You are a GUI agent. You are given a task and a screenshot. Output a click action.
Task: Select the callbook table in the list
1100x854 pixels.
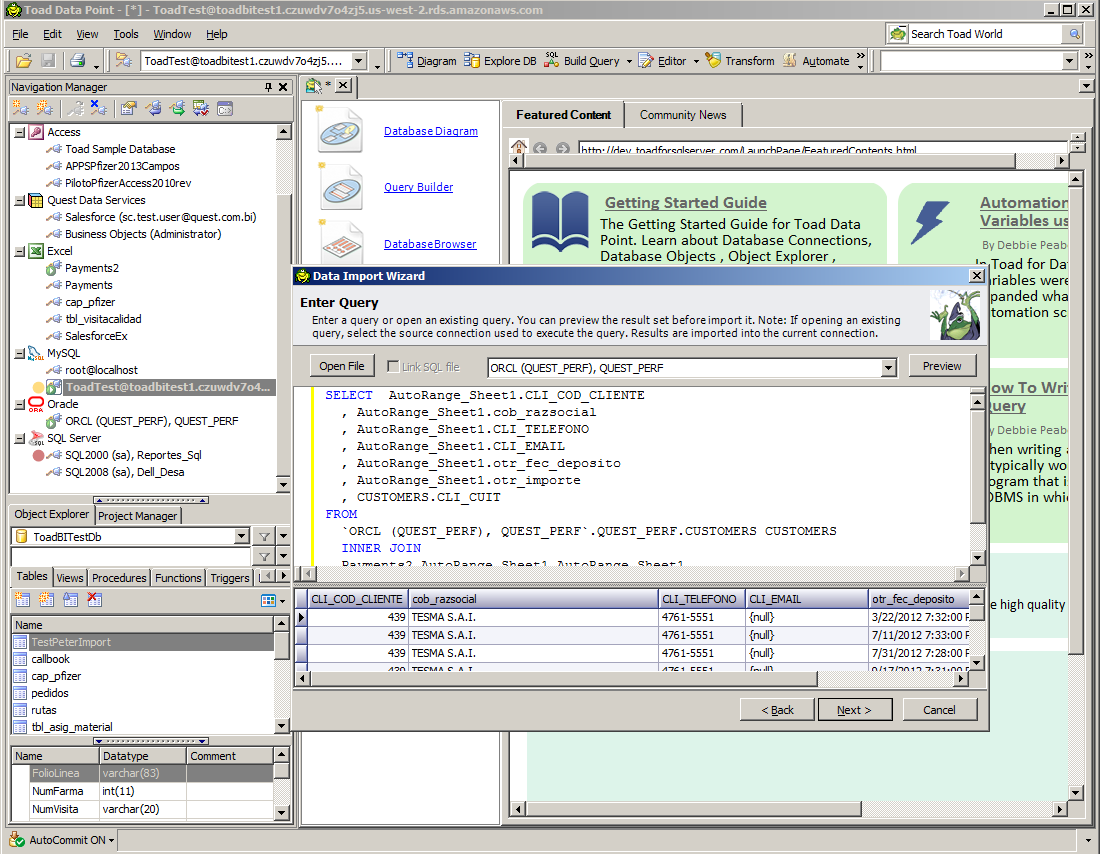pos(51,660)
